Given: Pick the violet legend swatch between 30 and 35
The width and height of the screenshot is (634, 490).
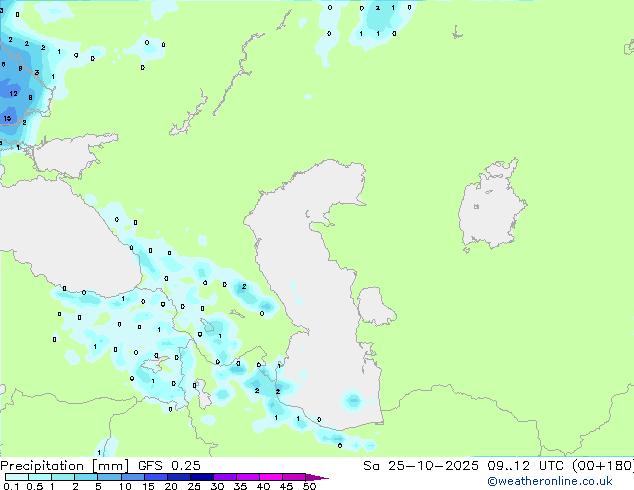Looking at the screenshot, I should [225, 477].
